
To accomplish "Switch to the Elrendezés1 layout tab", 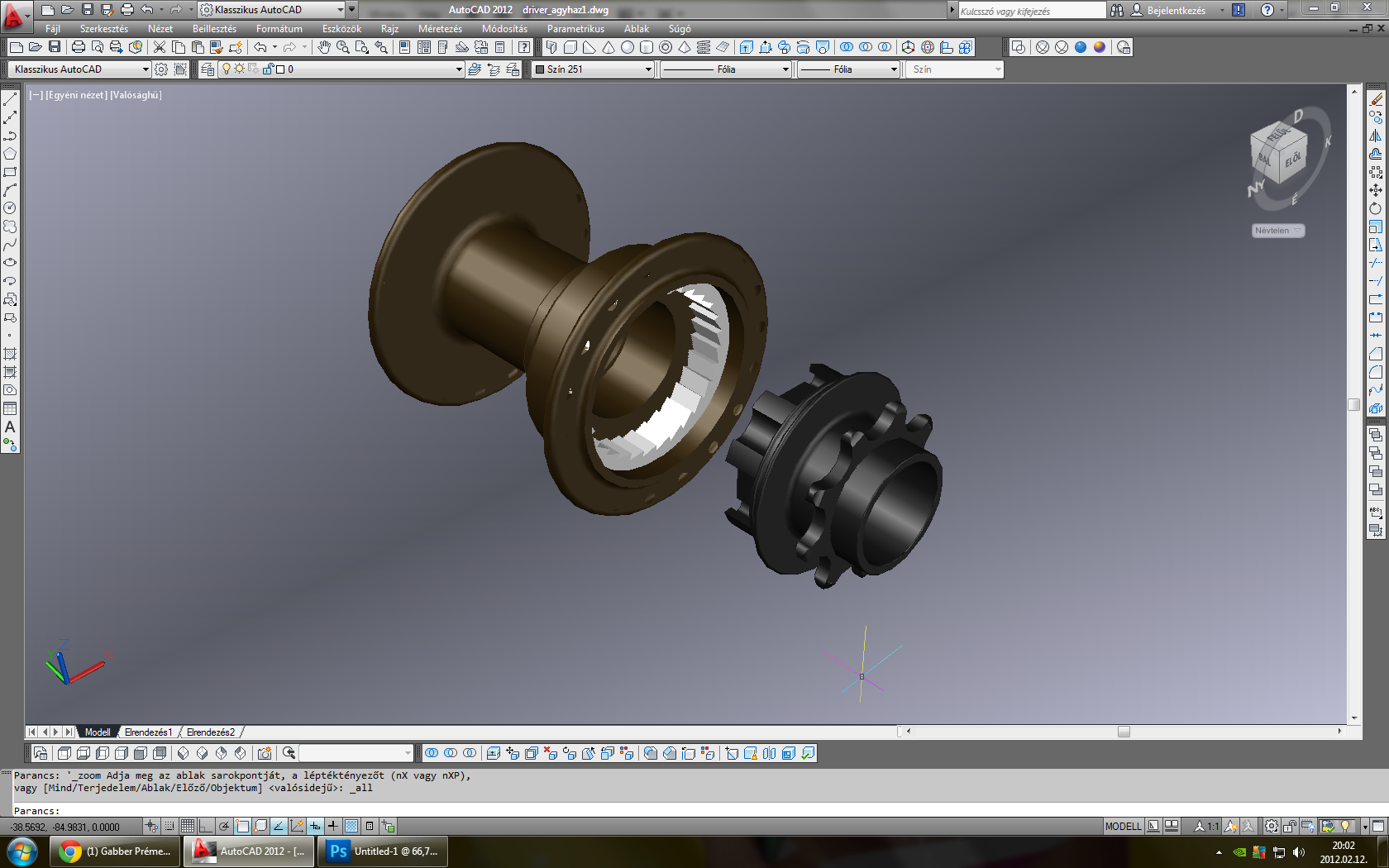I will pyautogui.click(x=148, y=732).
